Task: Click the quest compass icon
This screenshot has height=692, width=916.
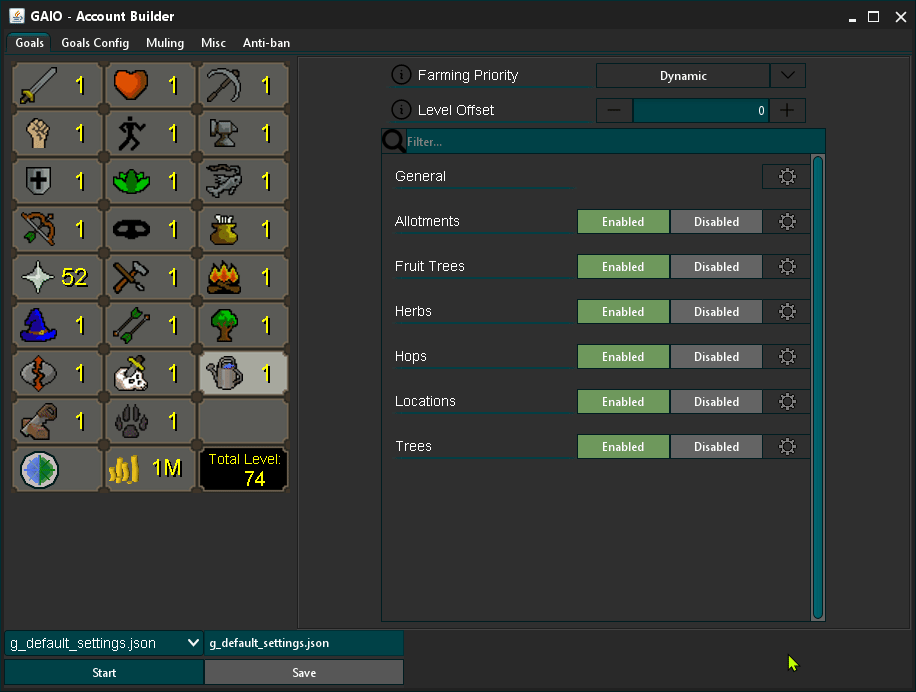Action: [x=39, y=470]
